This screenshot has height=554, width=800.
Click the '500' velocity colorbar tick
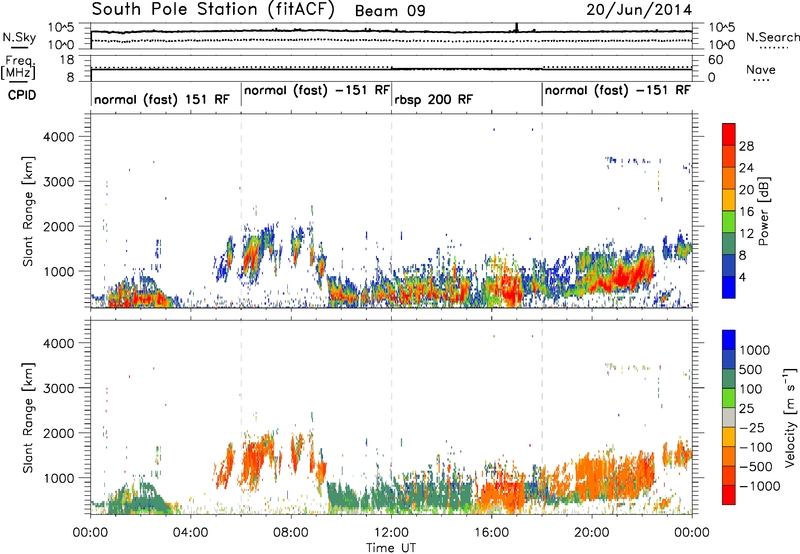[751, 369]
